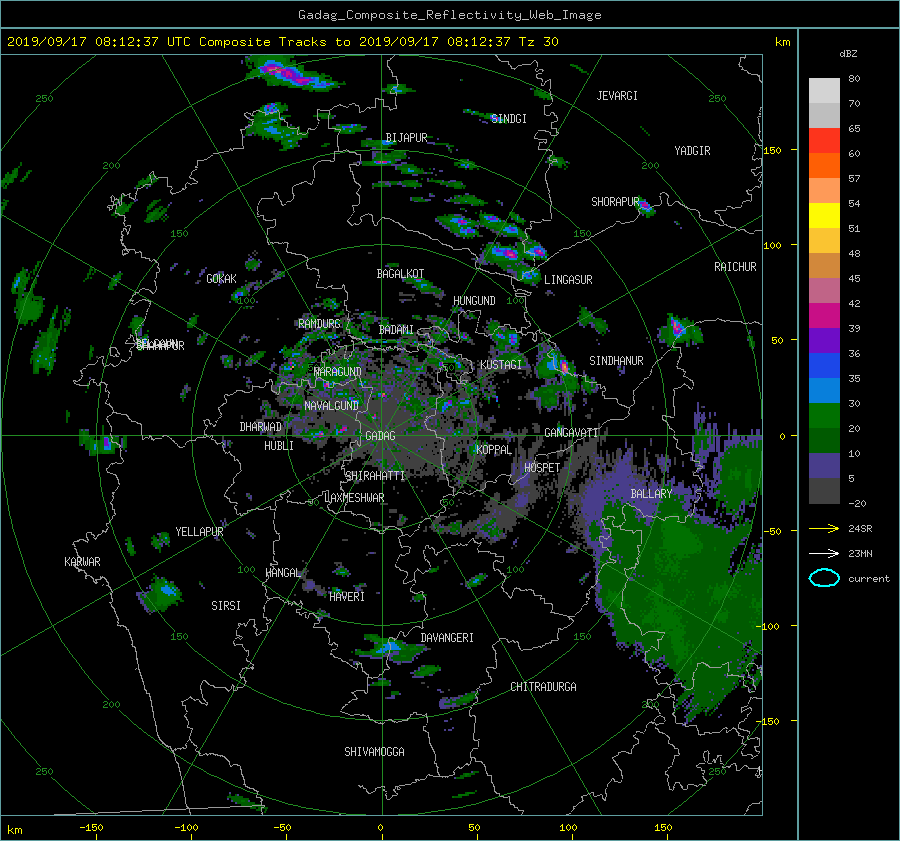Screen dimensions: 900x841
Task: Click the Gadag_Composite_Reflectivity_Web_Image title
Action: pyautogui.click(x=449, y=15)
